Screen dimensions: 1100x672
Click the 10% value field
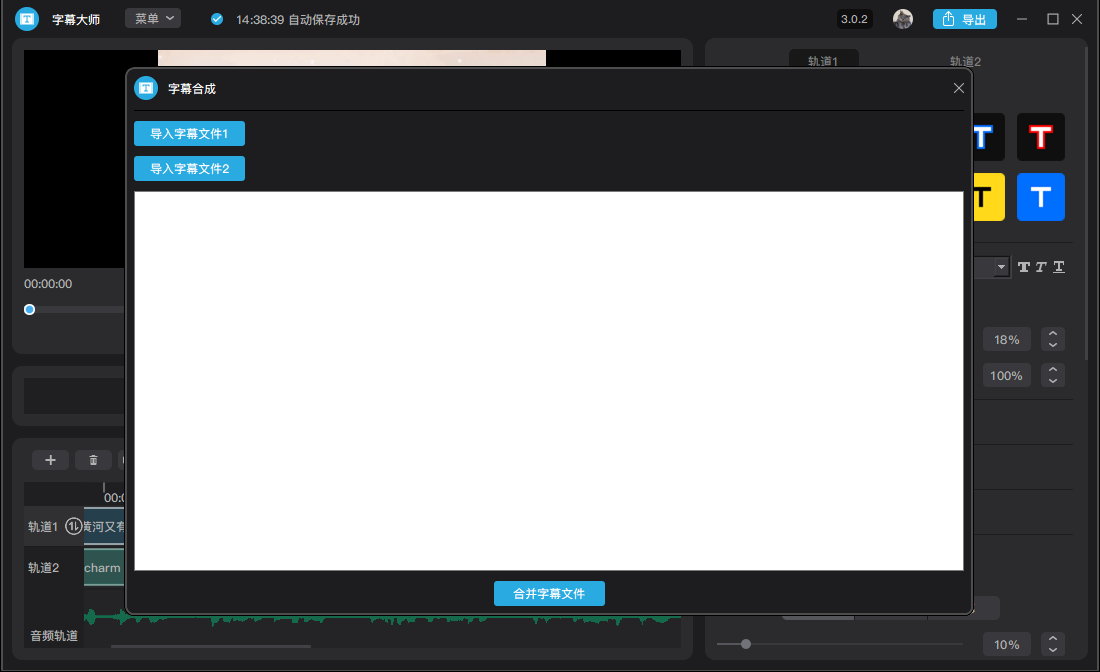coord(1006,644)
